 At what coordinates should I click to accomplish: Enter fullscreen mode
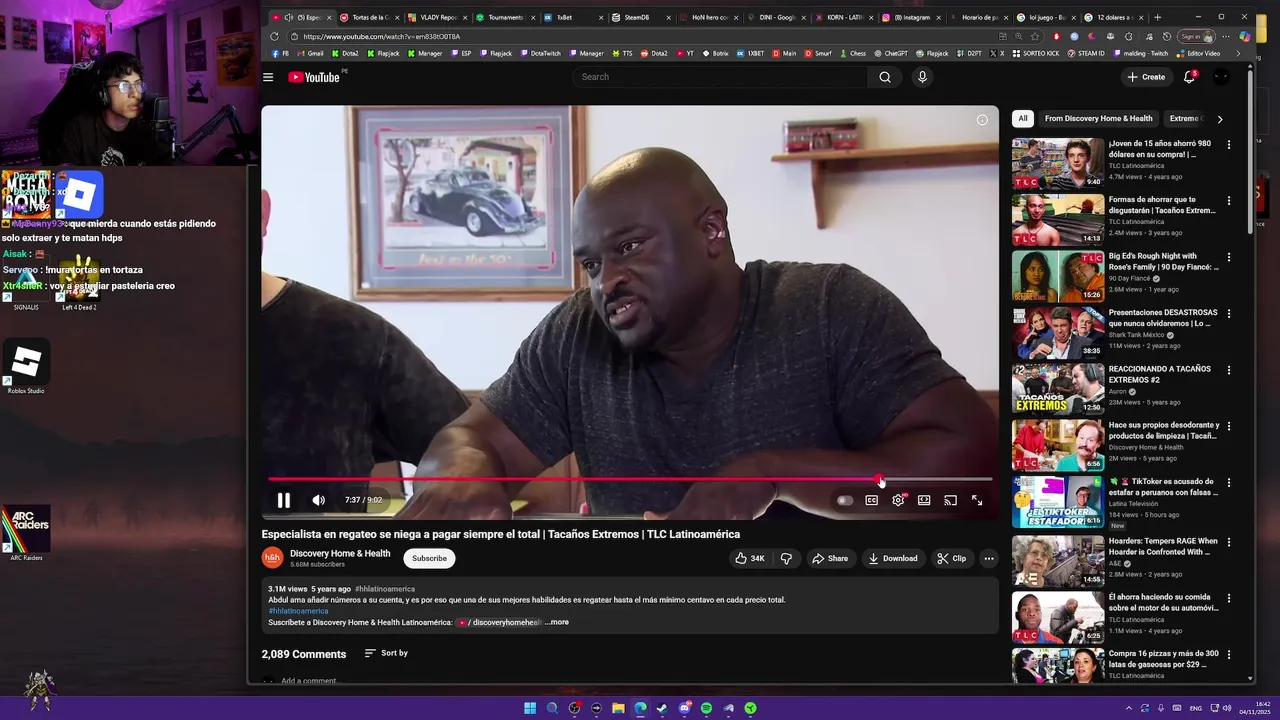click(977, 500)
